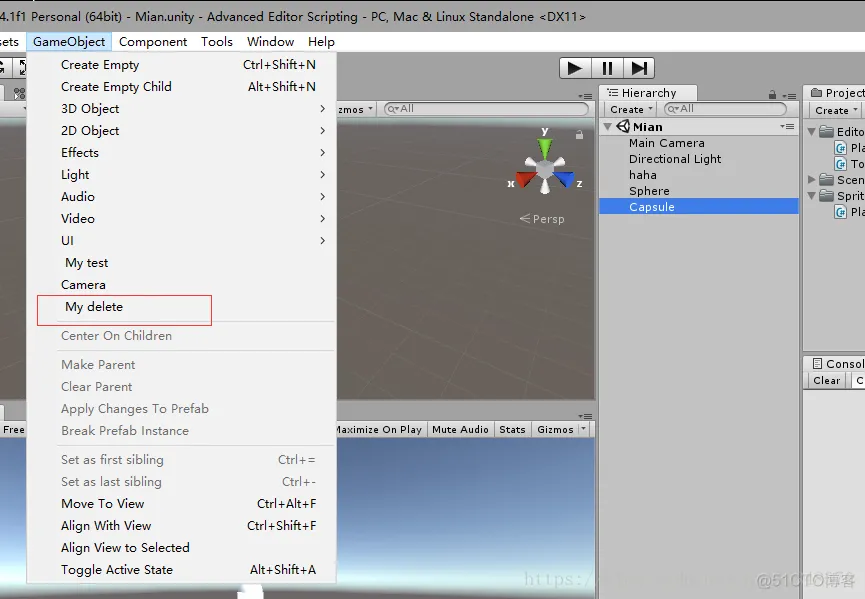Click the Hierarchy search field
Image resolution: width=865 pixels, height=599 pixels.
tap(725, 109)
